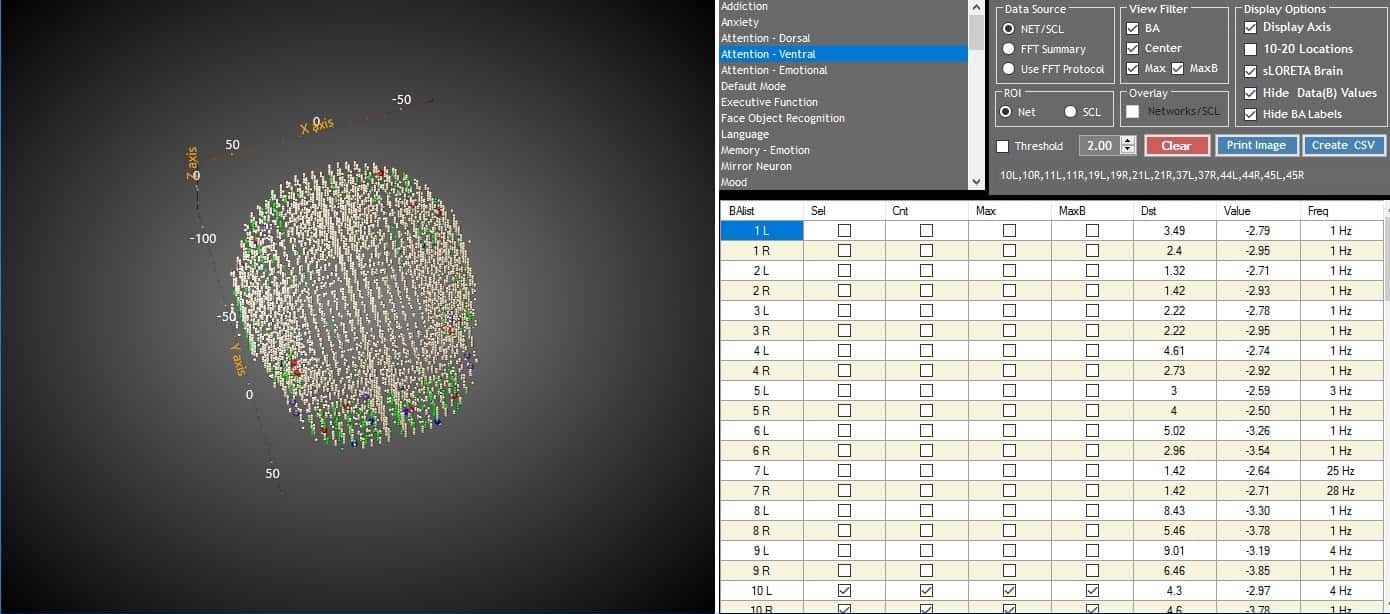Screen dimensions: 1390x614
Task: Toggle the MaxB view filter checkbox
Action: (1178, 68)
